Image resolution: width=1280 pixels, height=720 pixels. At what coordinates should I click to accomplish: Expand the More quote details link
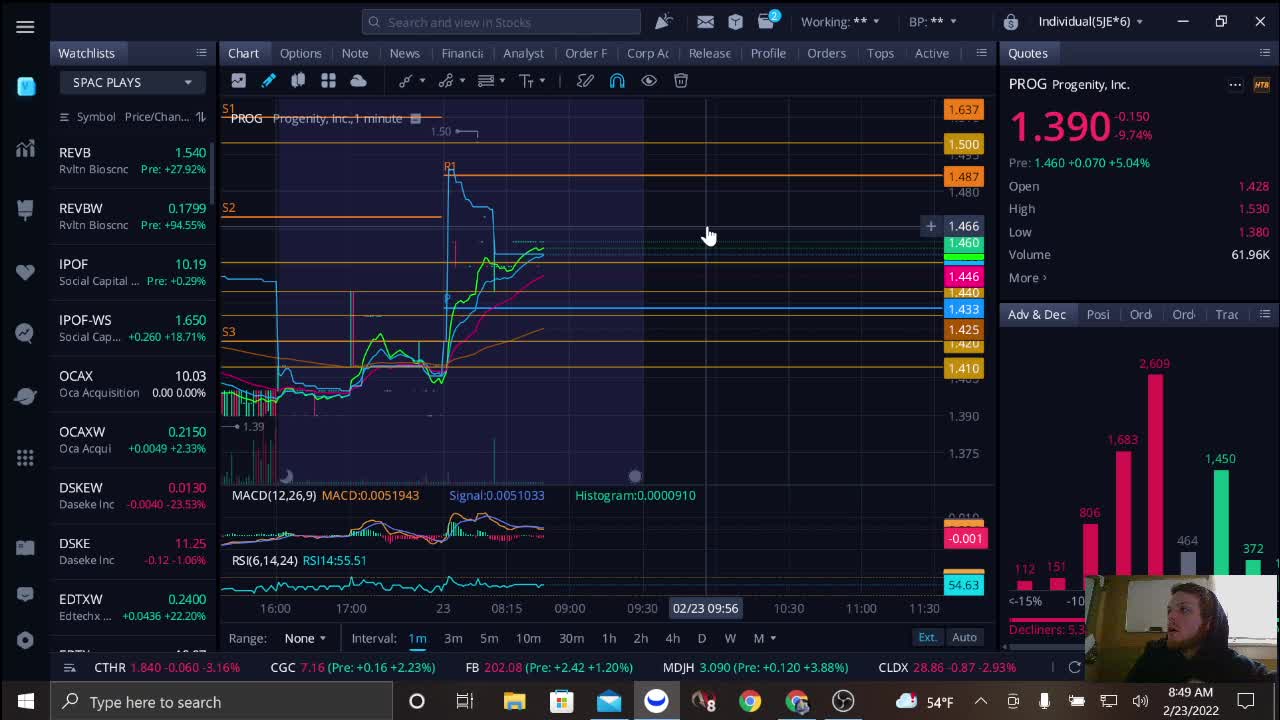click(1027, 278)
